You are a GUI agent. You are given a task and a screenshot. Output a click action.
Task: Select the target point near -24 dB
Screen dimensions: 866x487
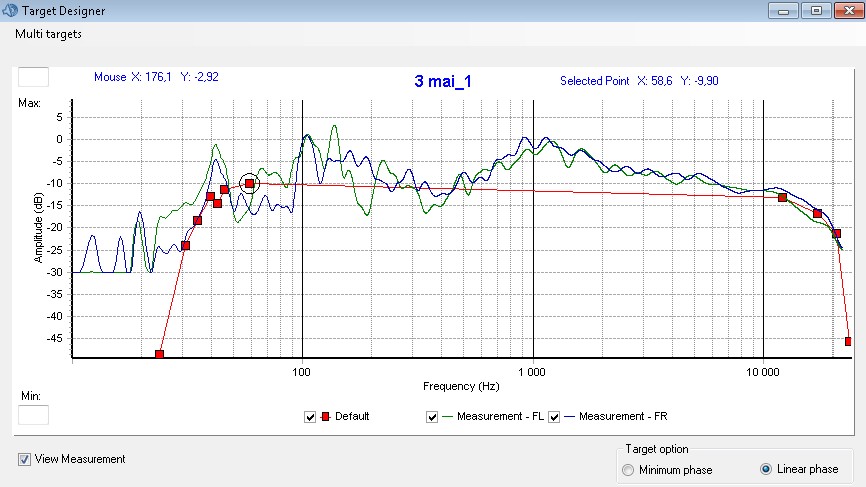pyautogui.click(x=186, y=246)
